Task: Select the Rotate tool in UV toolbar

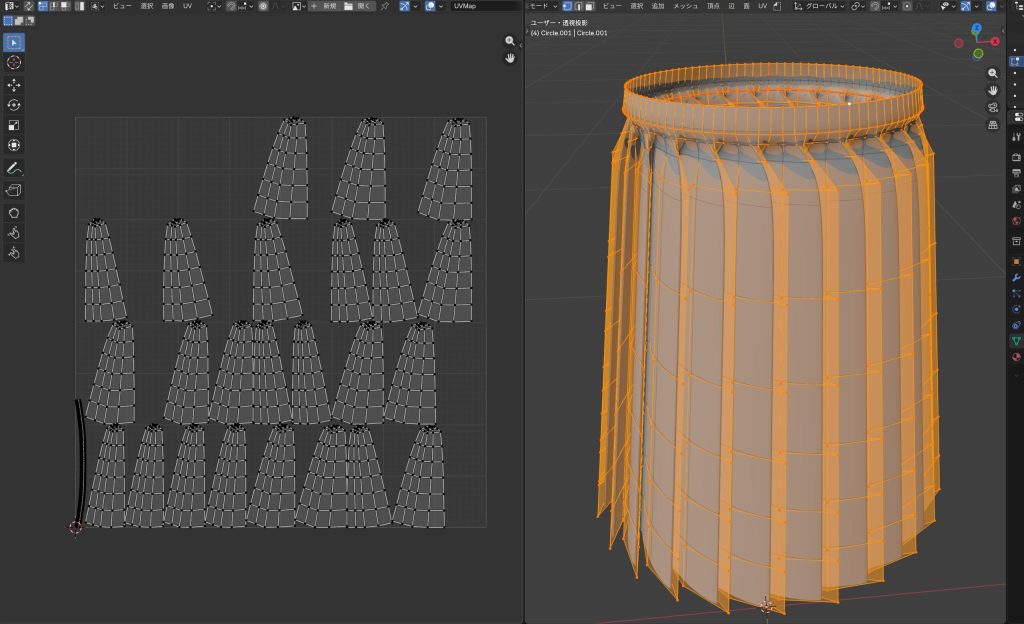Action: tap(14, 105)
